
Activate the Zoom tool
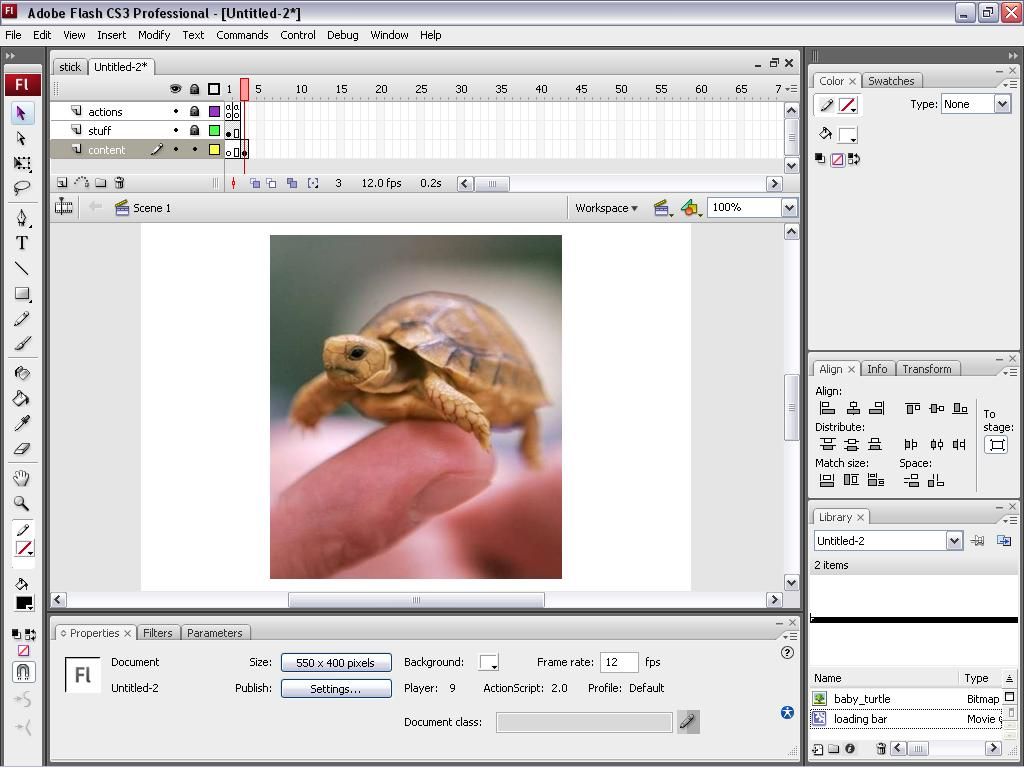pos(21,504)
